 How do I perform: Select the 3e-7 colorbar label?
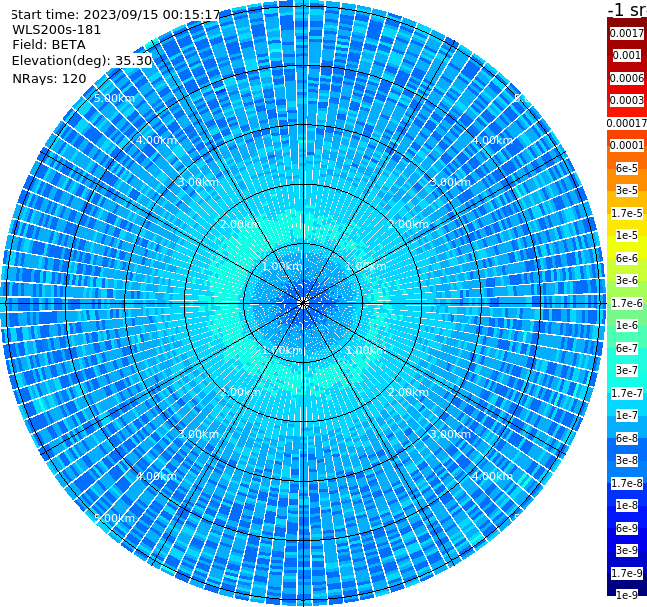pyautogui.click(x=627, y=370)
